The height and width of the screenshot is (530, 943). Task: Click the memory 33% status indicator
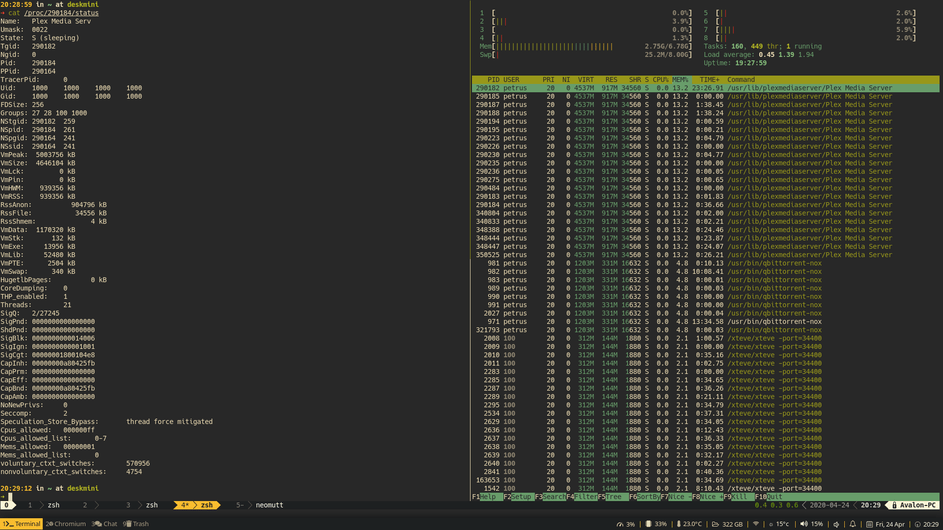click(x=657, y=524)
